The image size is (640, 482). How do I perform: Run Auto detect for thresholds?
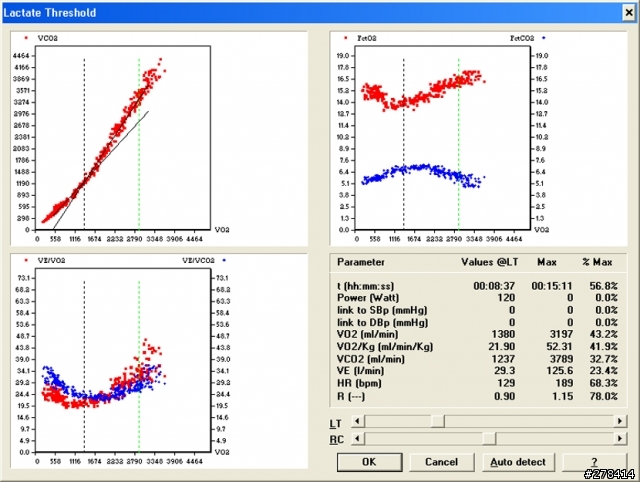(x=518, y=462)
